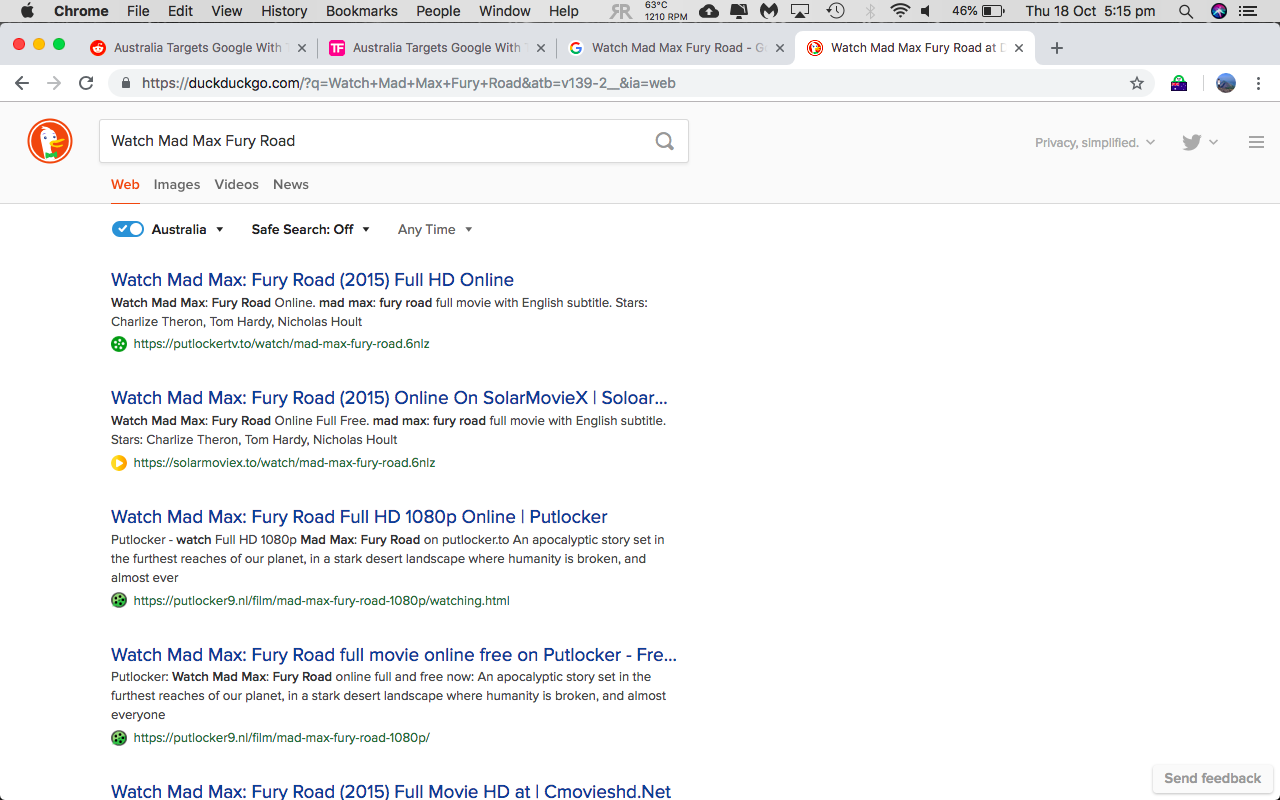Open the Cmovieshd.Net result link
1280x800 pixels.
(391, 791)
